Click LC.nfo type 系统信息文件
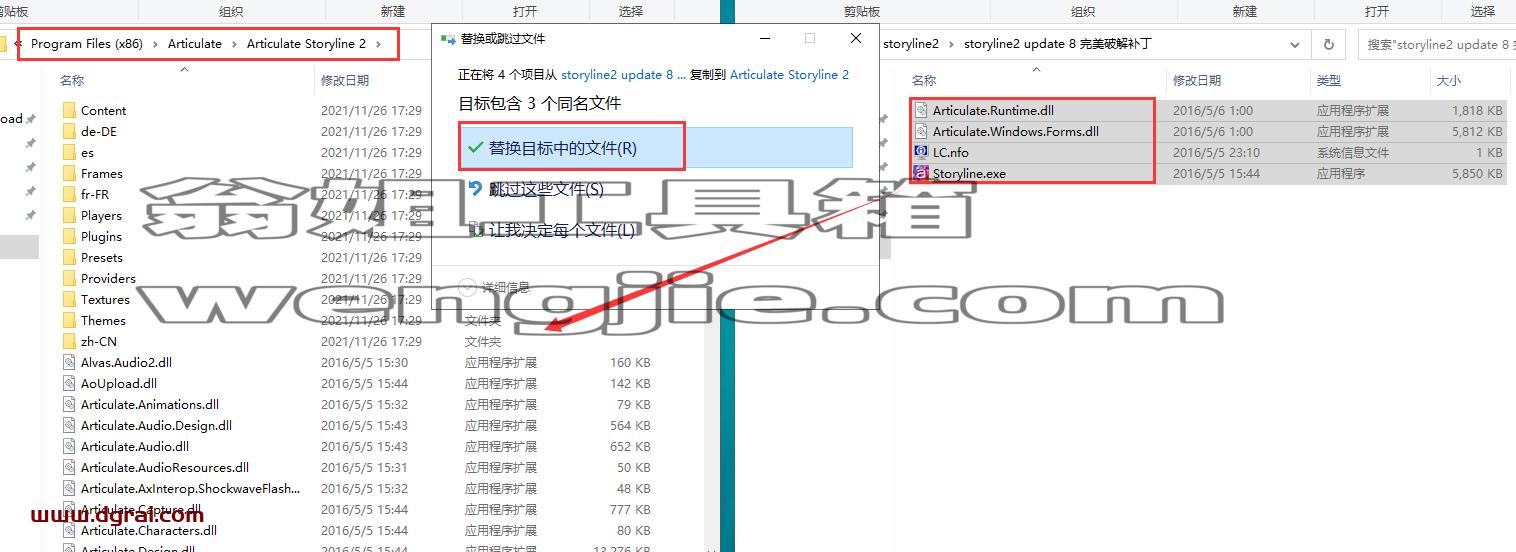This screenshot has height=552, width=1516. point(1352,152)
